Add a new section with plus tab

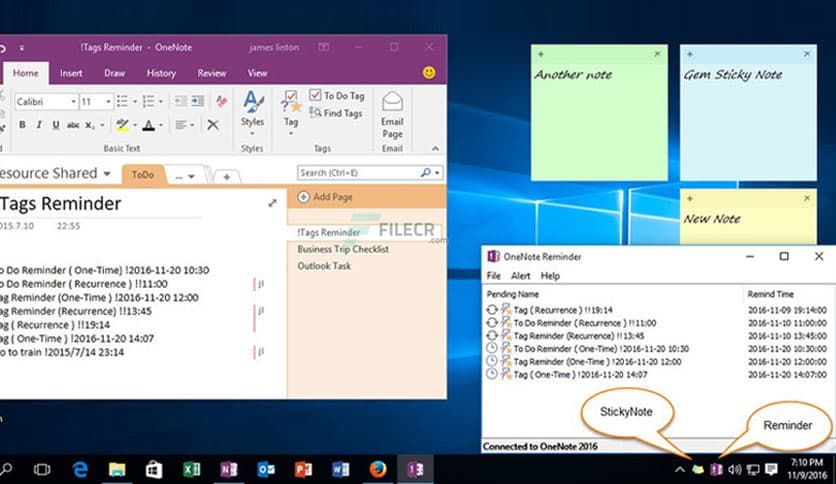pos(227,176)
